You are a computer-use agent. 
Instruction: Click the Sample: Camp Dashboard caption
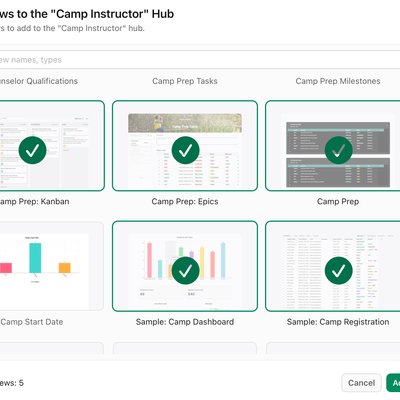pos(185,322)
